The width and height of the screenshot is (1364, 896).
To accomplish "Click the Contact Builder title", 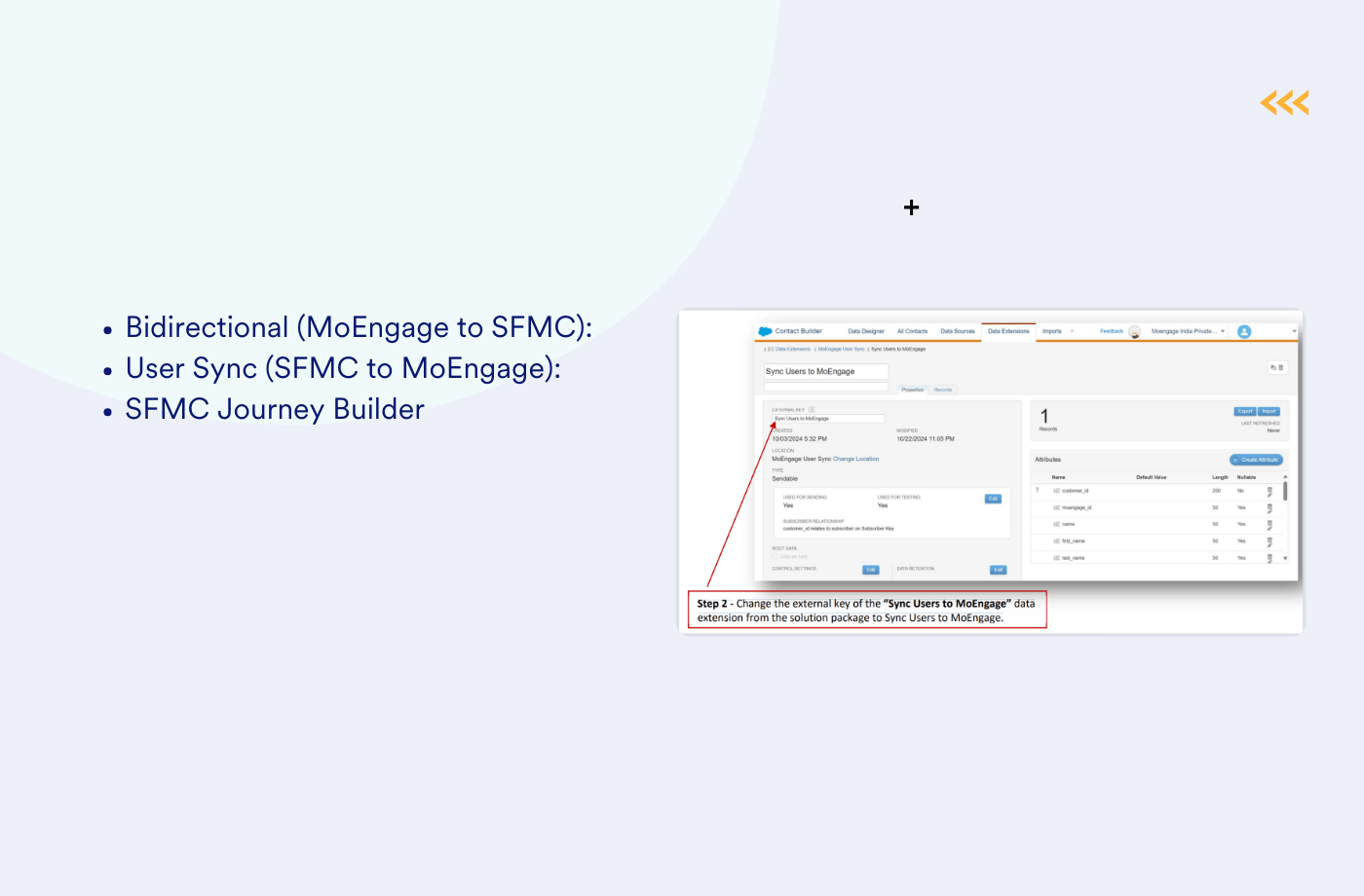I will pyautogui.click(x=799, y=331).
